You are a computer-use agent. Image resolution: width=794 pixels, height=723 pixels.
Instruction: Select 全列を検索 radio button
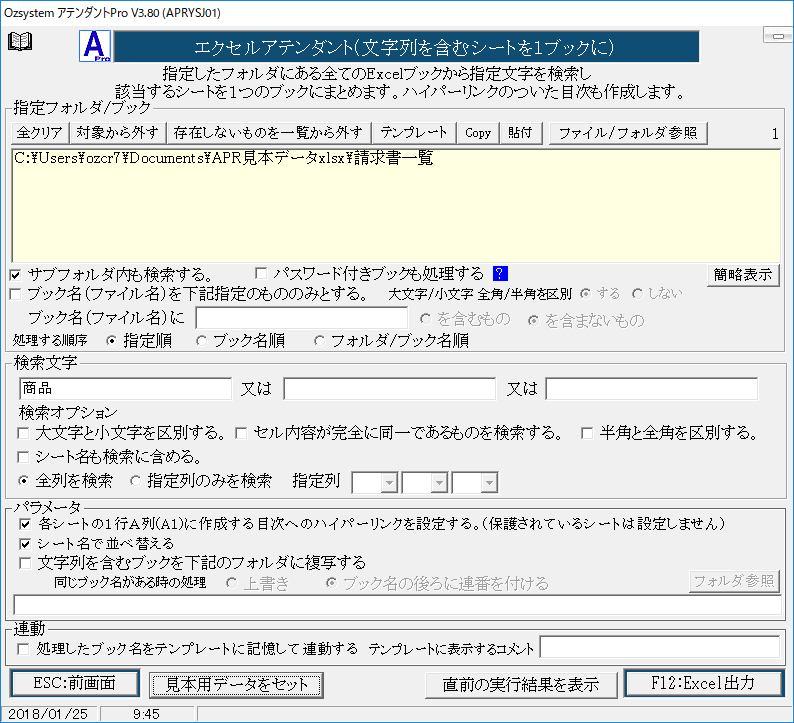tap(23, 481)
